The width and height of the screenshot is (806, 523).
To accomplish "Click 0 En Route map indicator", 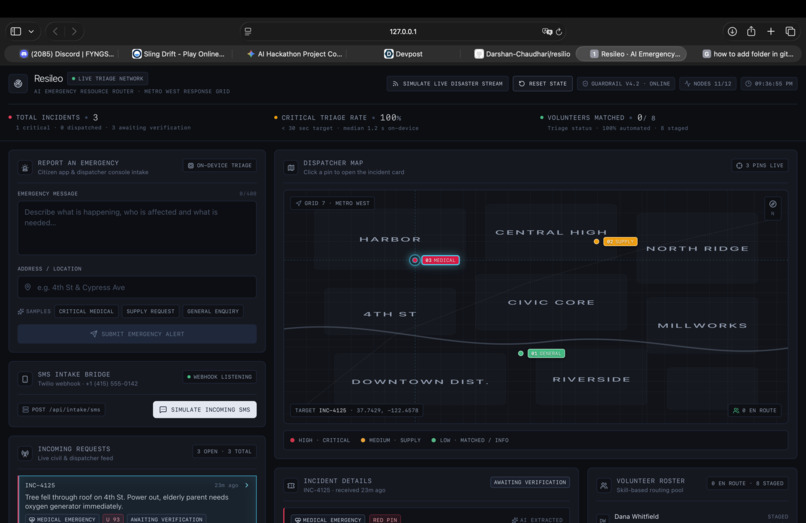I will coord(755,410).
